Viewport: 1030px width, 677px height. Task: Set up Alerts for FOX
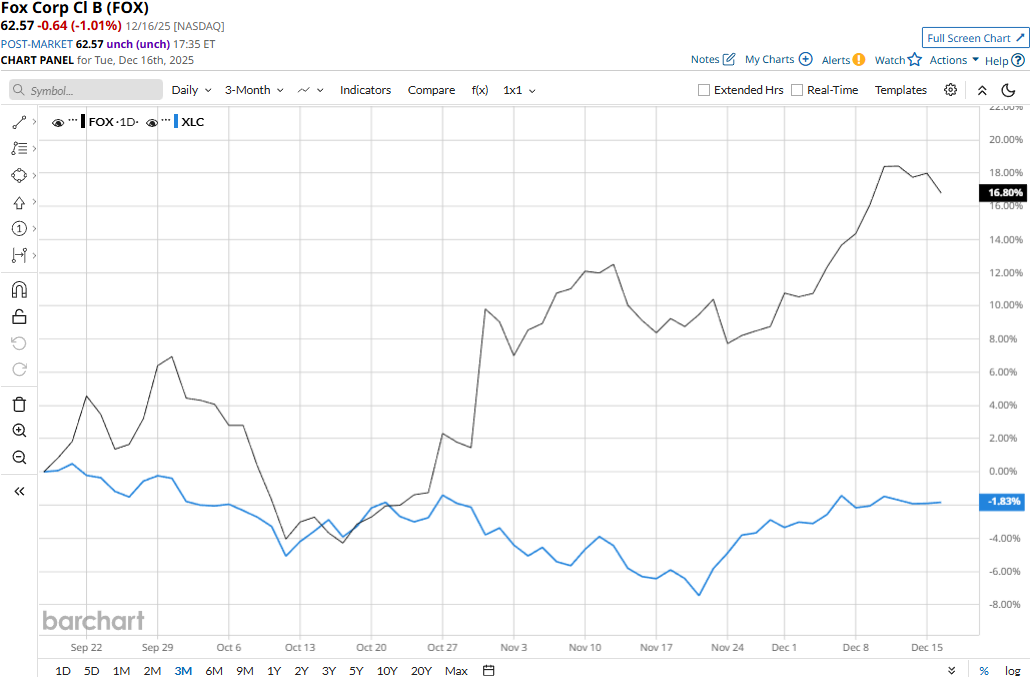tap(843, 60)
